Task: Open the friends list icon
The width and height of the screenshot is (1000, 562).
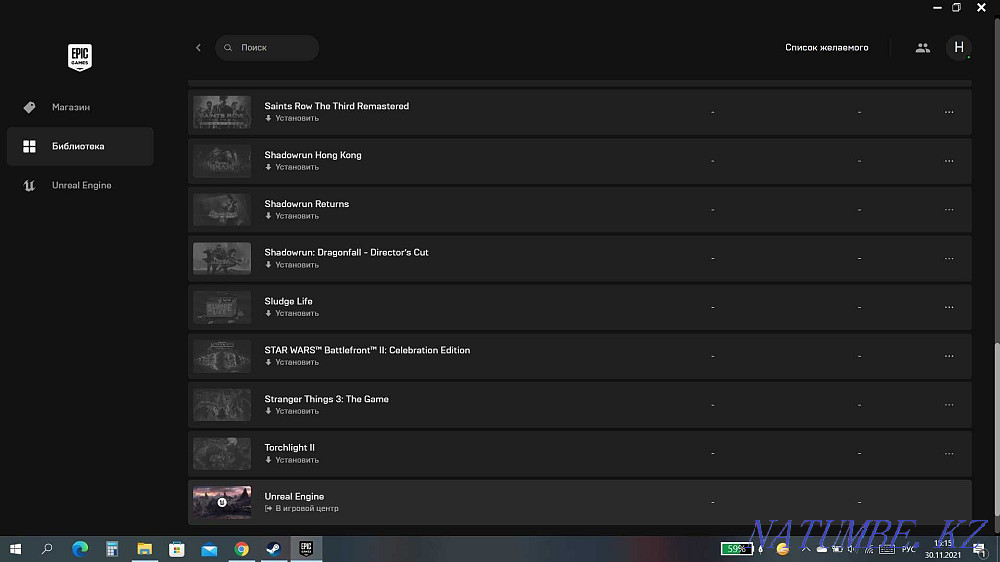Action: coord(922,48)
